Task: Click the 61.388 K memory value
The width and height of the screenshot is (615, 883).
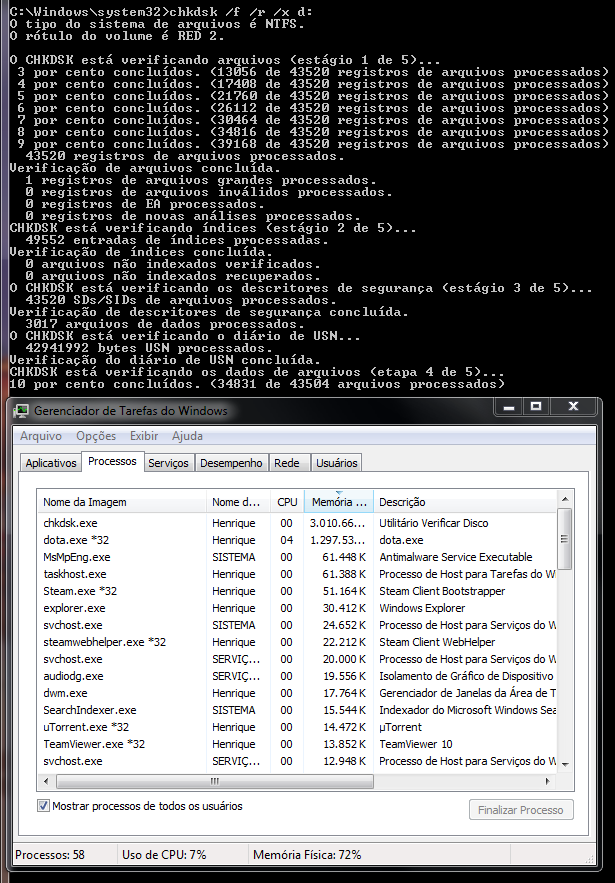Action: [x=344, y=574]
